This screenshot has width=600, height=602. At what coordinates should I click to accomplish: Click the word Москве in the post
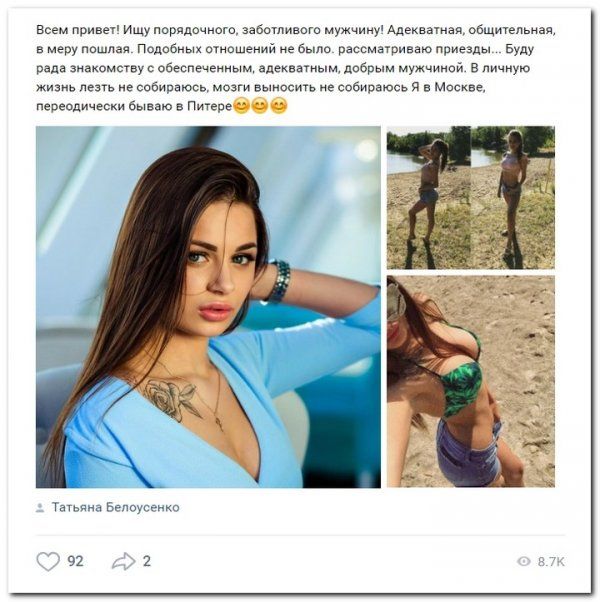coord(460,87)
